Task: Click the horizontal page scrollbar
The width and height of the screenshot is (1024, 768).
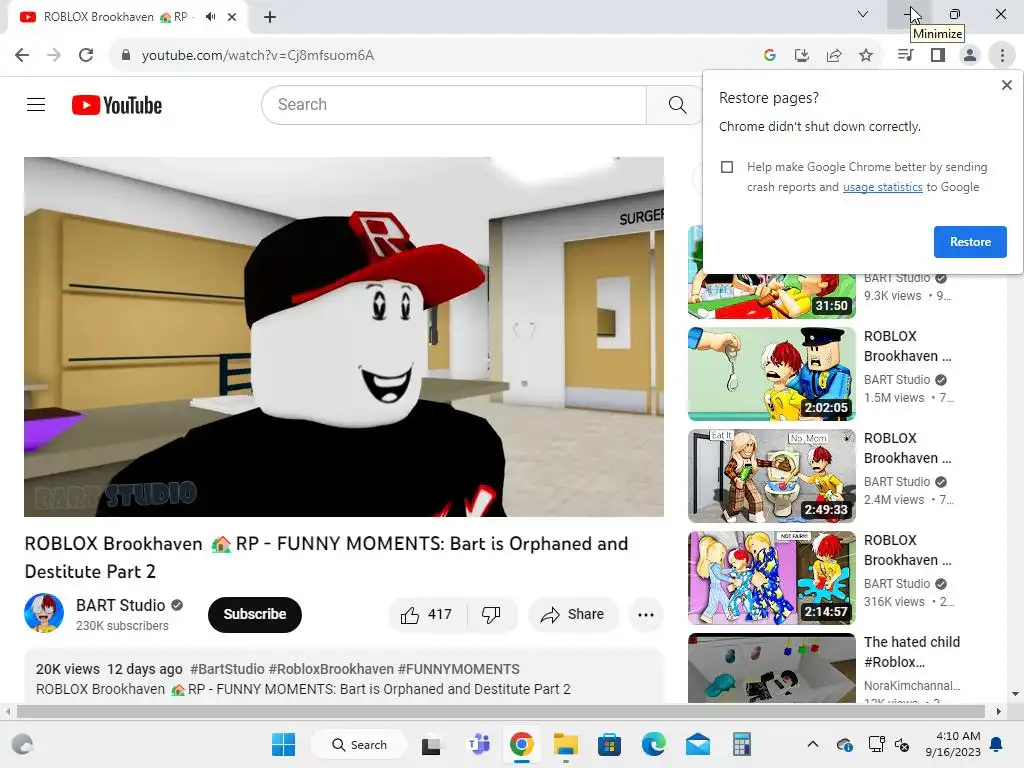Action: 500,711
